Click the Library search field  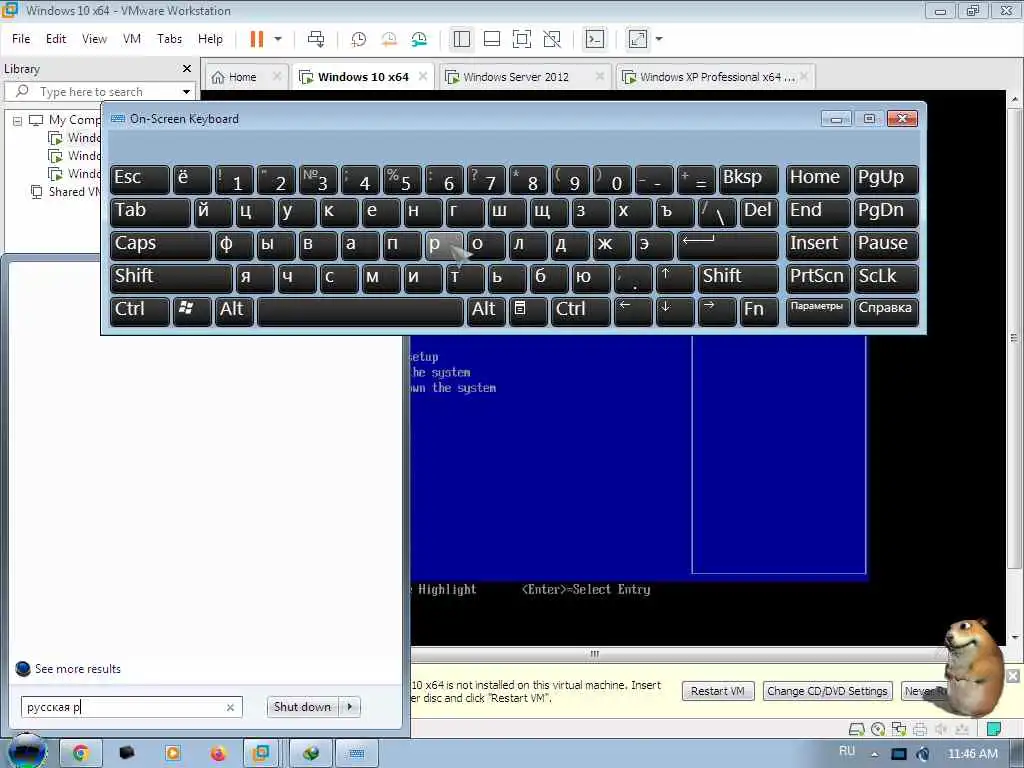tap(98, 91)
